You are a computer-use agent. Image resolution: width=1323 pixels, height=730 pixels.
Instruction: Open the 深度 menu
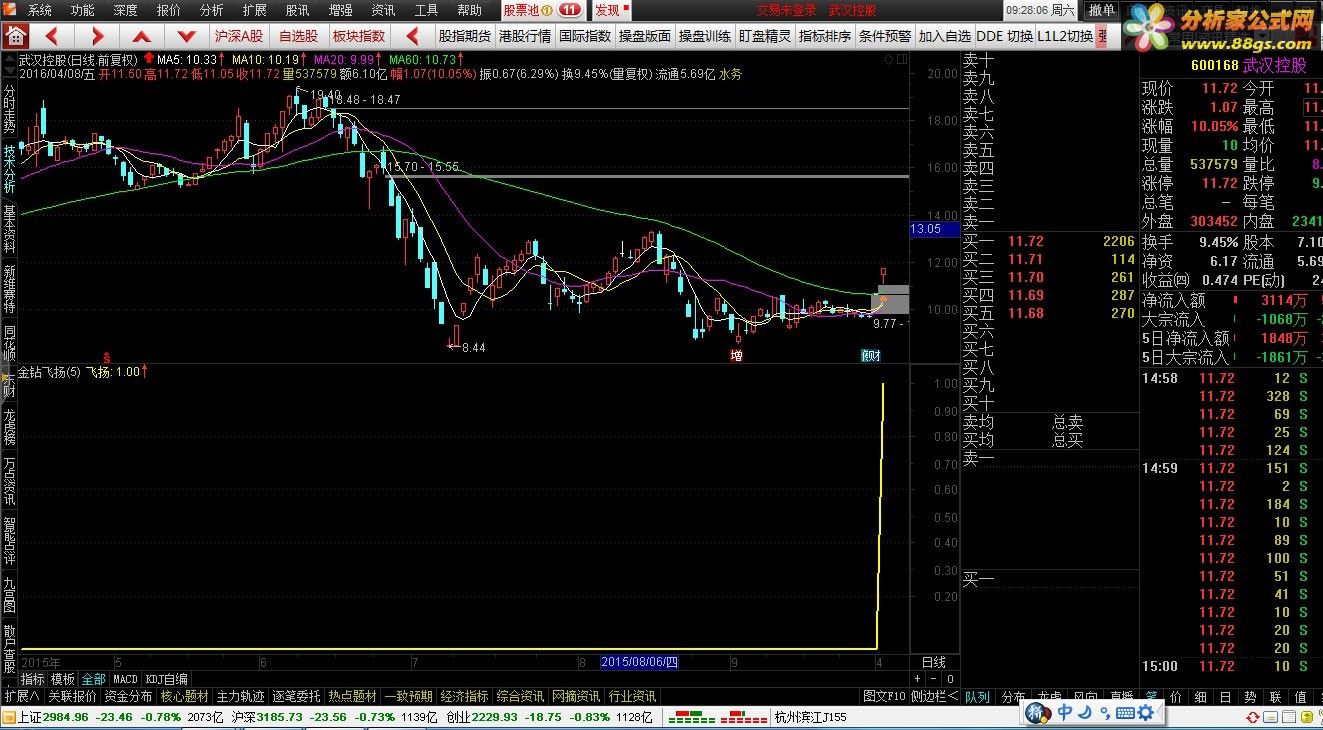click(x=126, y=10)
